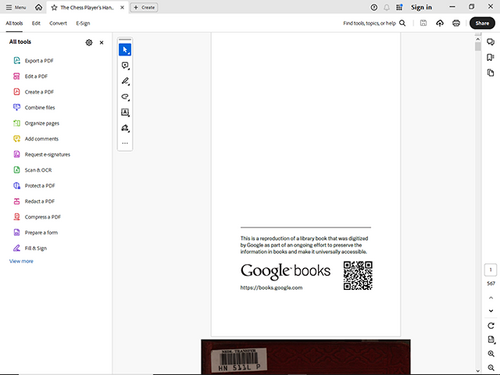The image size is (500, 375).
Task: Choose the freehand draw loop tool
Action: tap(125, 97)
